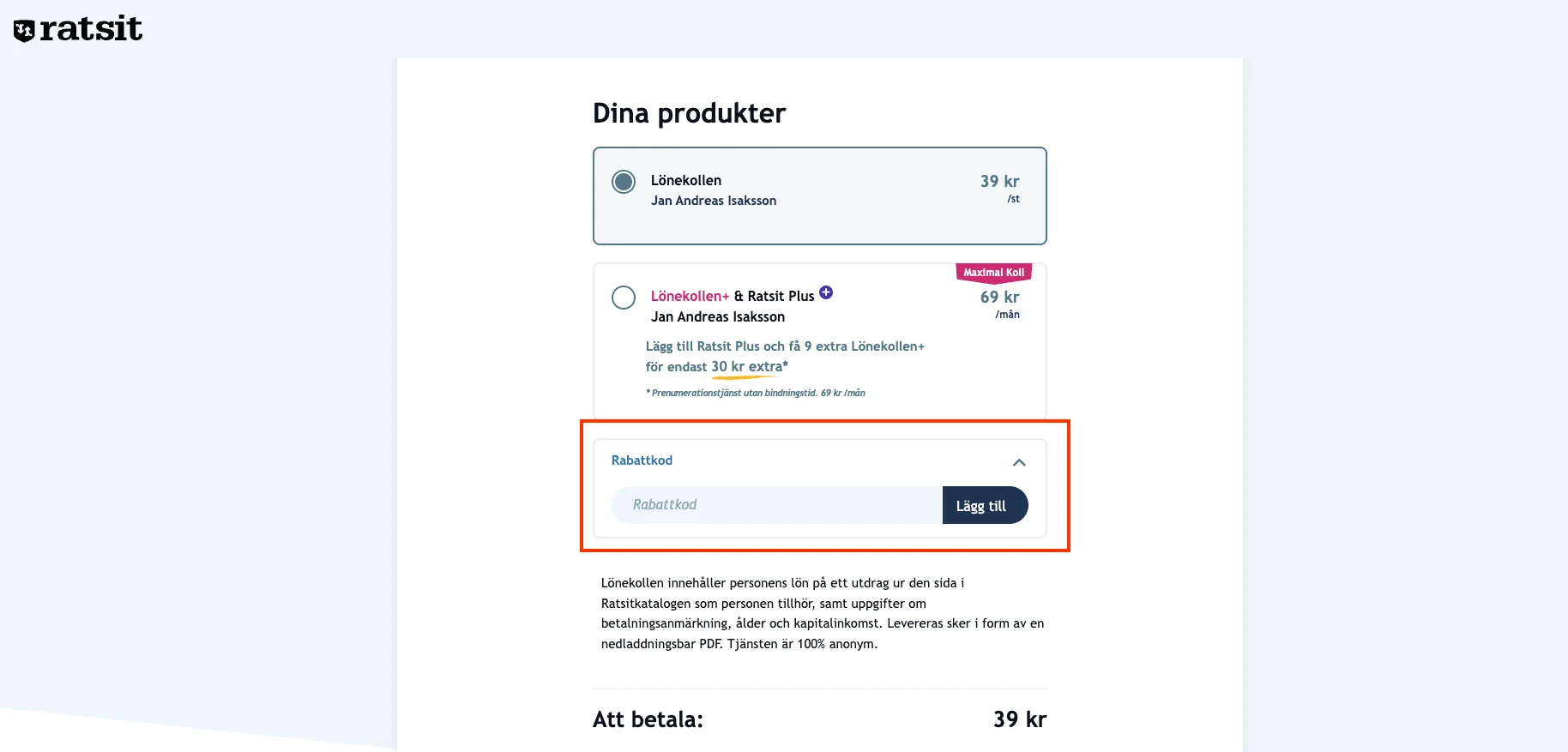Select the ratsit wordmark in the header
This screenshot has height=752, width=1568.
point(90,28)
